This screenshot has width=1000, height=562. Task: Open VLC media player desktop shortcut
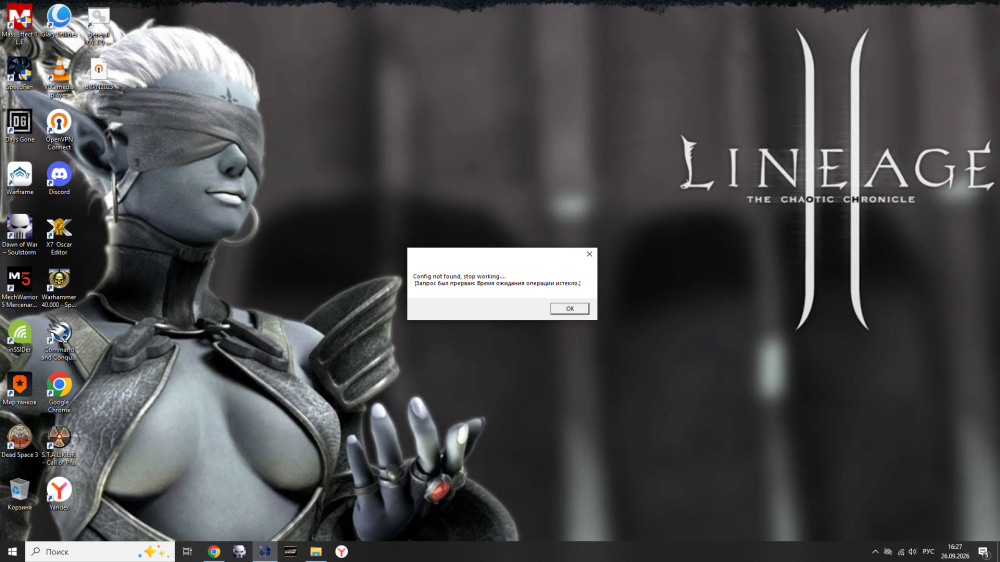pyautogui.click(x=59, y=77)
